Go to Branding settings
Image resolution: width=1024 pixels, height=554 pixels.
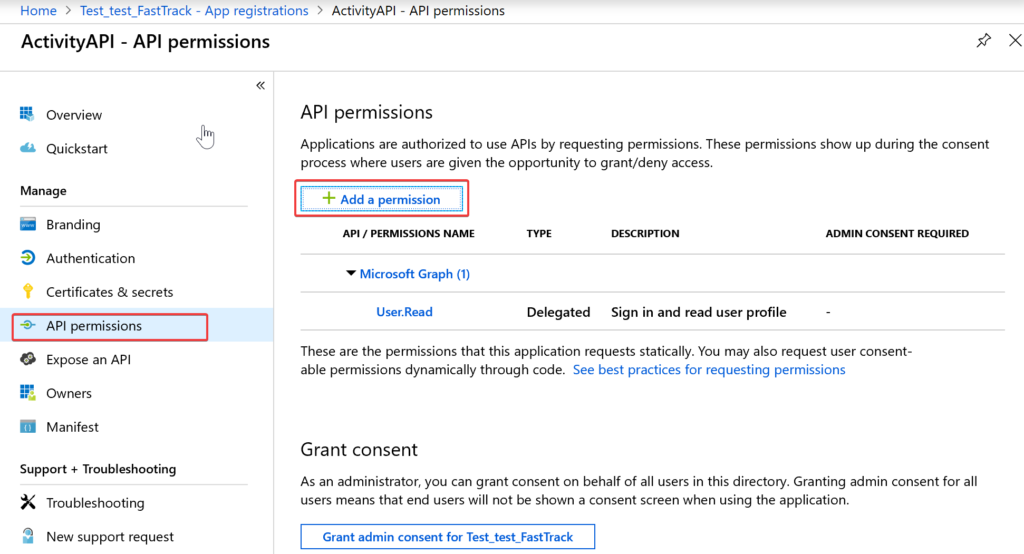(73, 225)
